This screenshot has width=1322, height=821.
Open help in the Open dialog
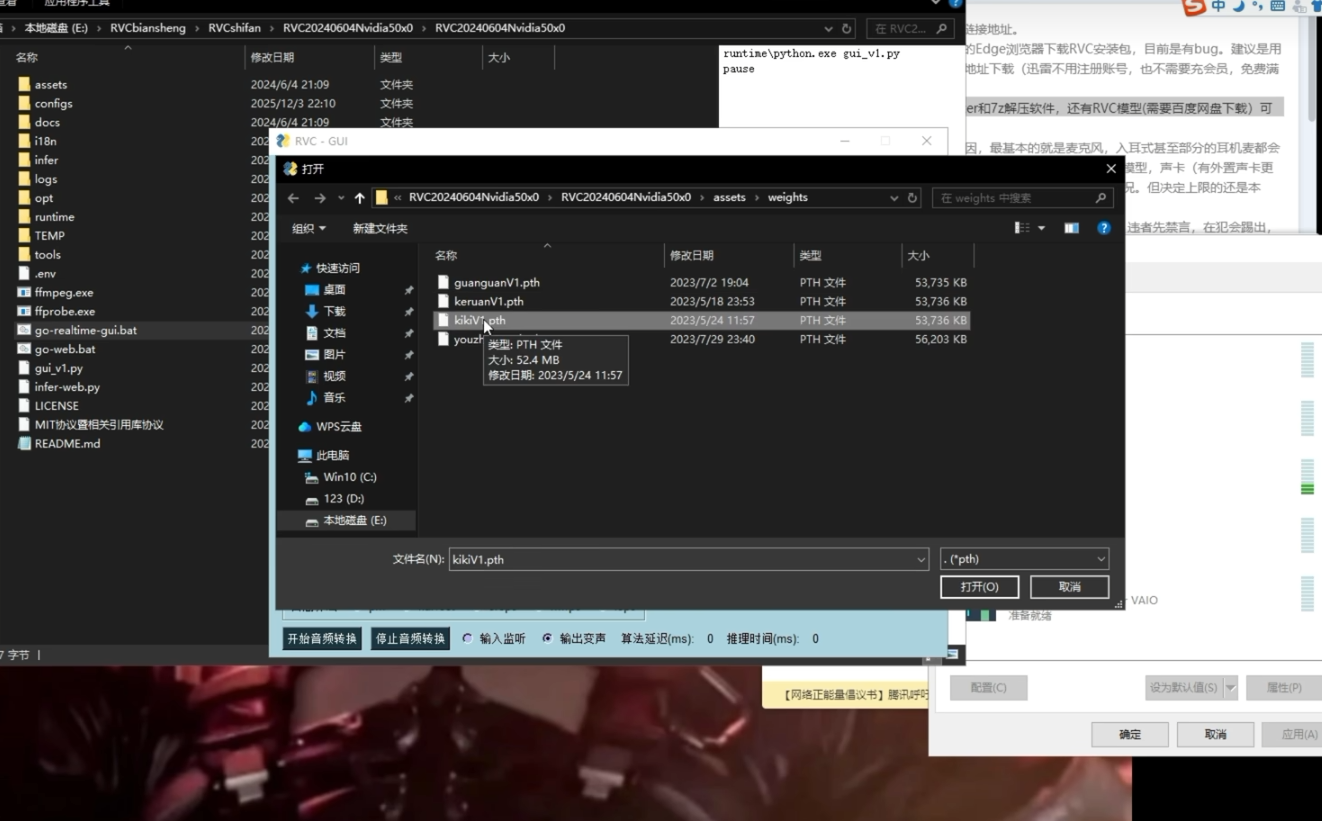click(1103, 228)
